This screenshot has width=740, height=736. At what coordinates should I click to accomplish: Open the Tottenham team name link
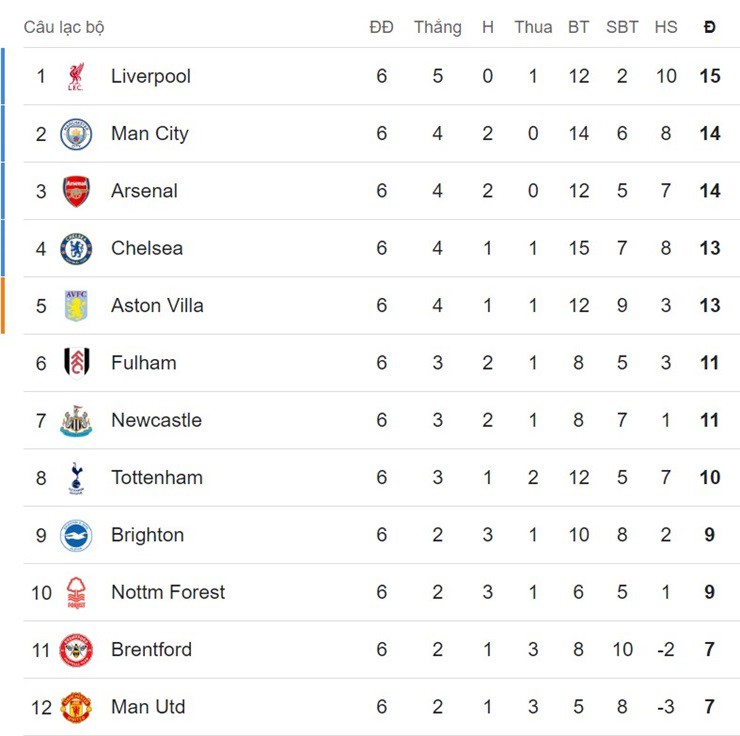[157, 478]
